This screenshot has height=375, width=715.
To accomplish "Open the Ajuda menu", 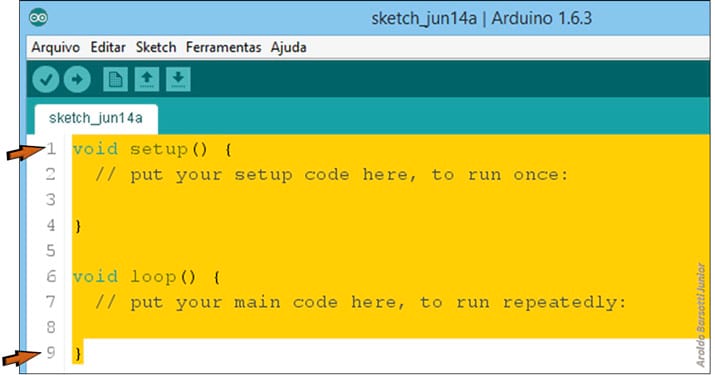I will [289, 47].
